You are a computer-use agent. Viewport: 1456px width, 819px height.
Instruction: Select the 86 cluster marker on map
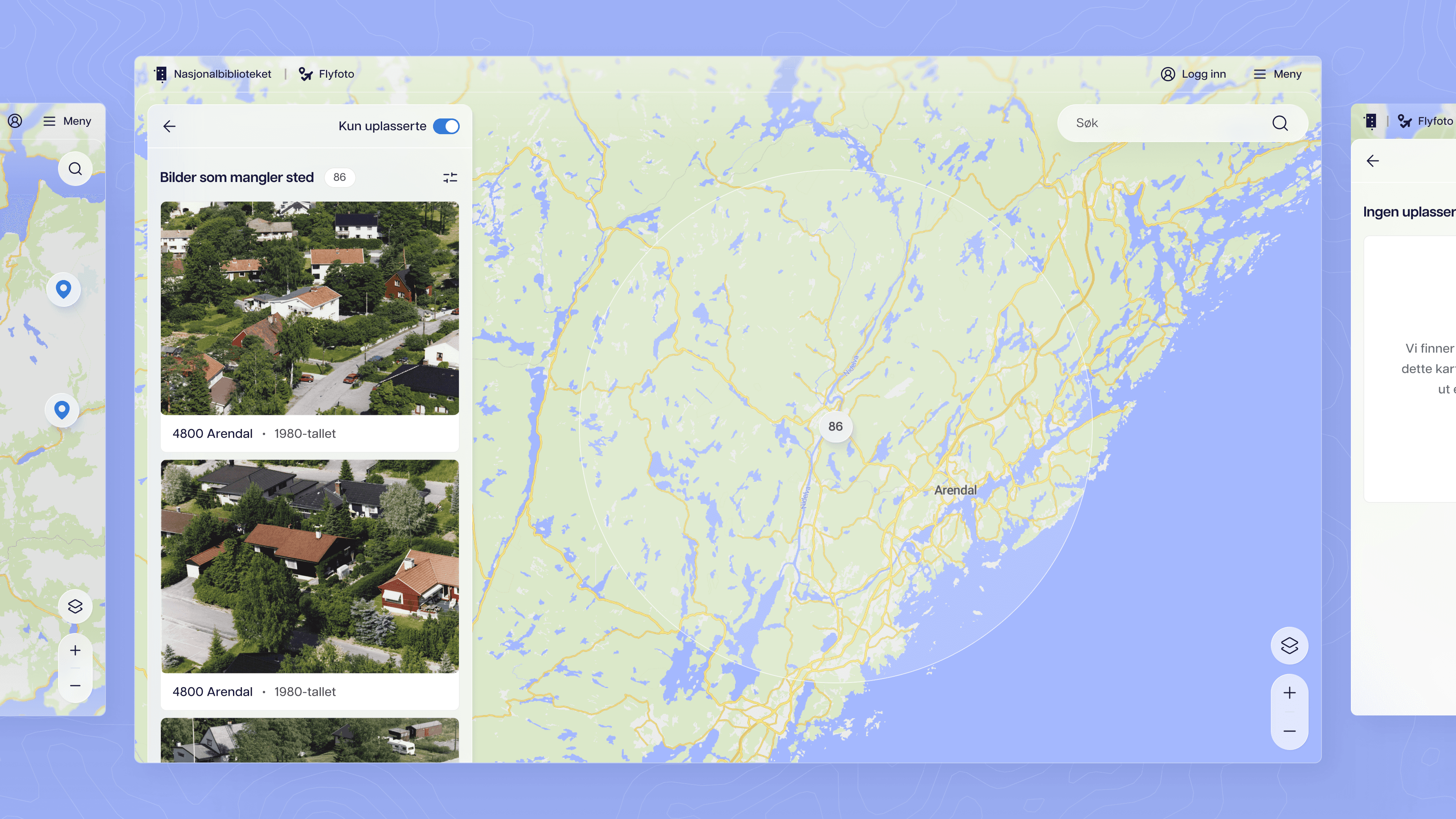(x=835, y=426)
